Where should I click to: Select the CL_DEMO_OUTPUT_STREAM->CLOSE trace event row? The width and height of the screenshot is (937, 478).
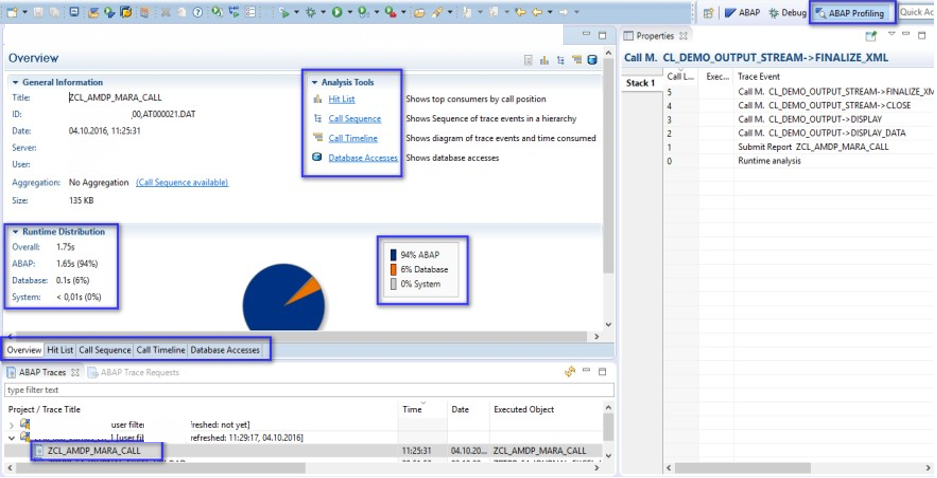point(798,105)
